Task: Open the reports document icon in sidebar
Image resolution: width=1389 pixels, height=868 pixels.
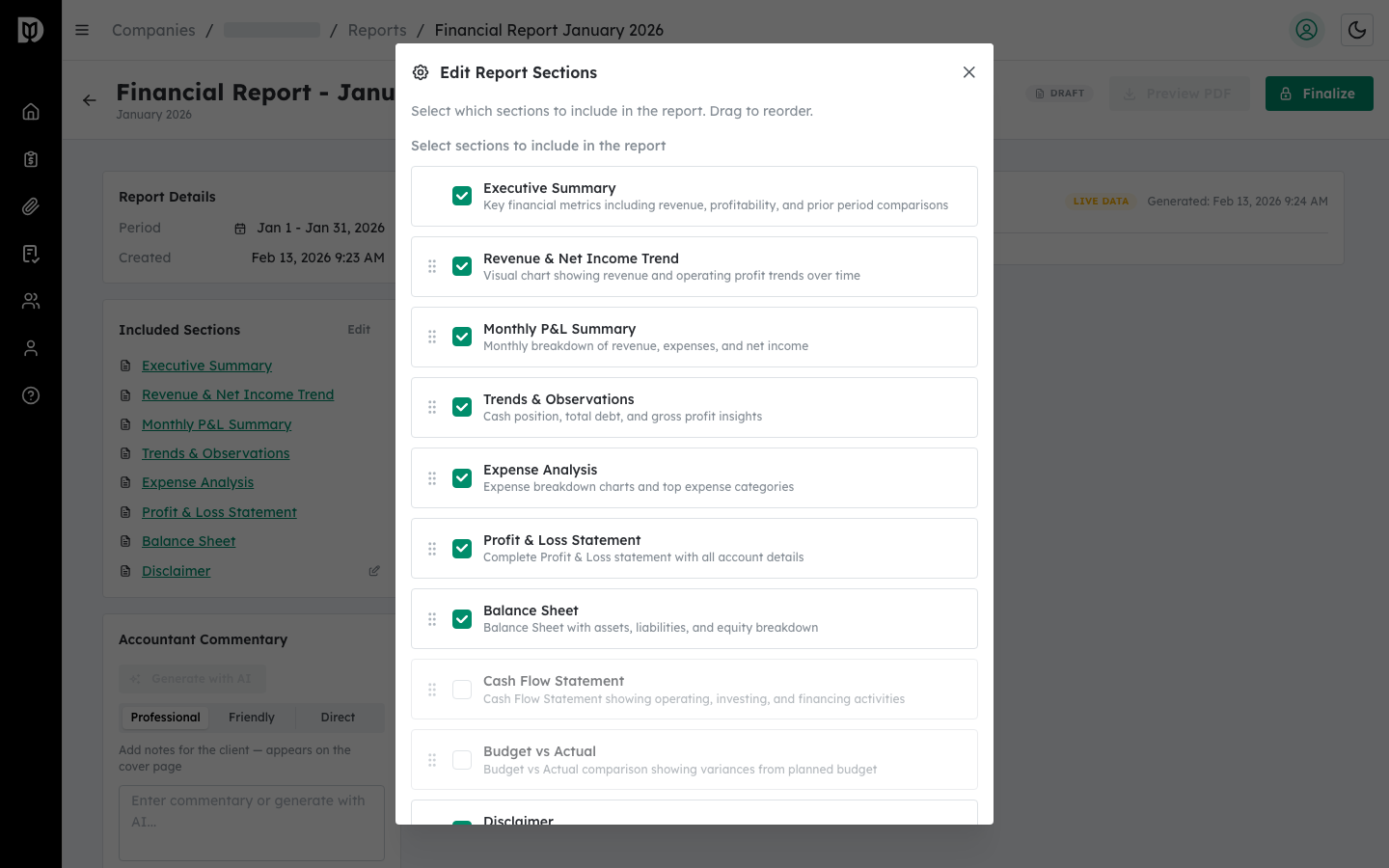Action: (x=30, y=253)
